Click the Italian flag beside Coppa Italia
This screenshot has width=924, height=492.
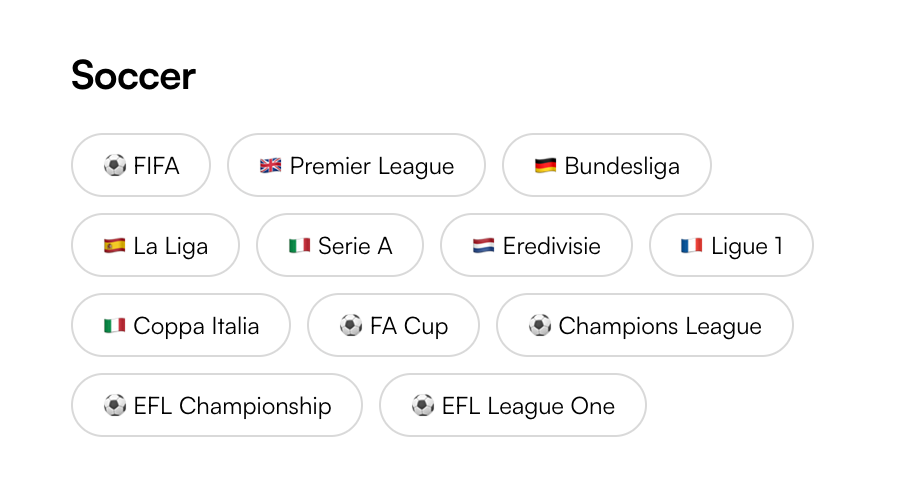pyautogui.click(x=114, y=326)
